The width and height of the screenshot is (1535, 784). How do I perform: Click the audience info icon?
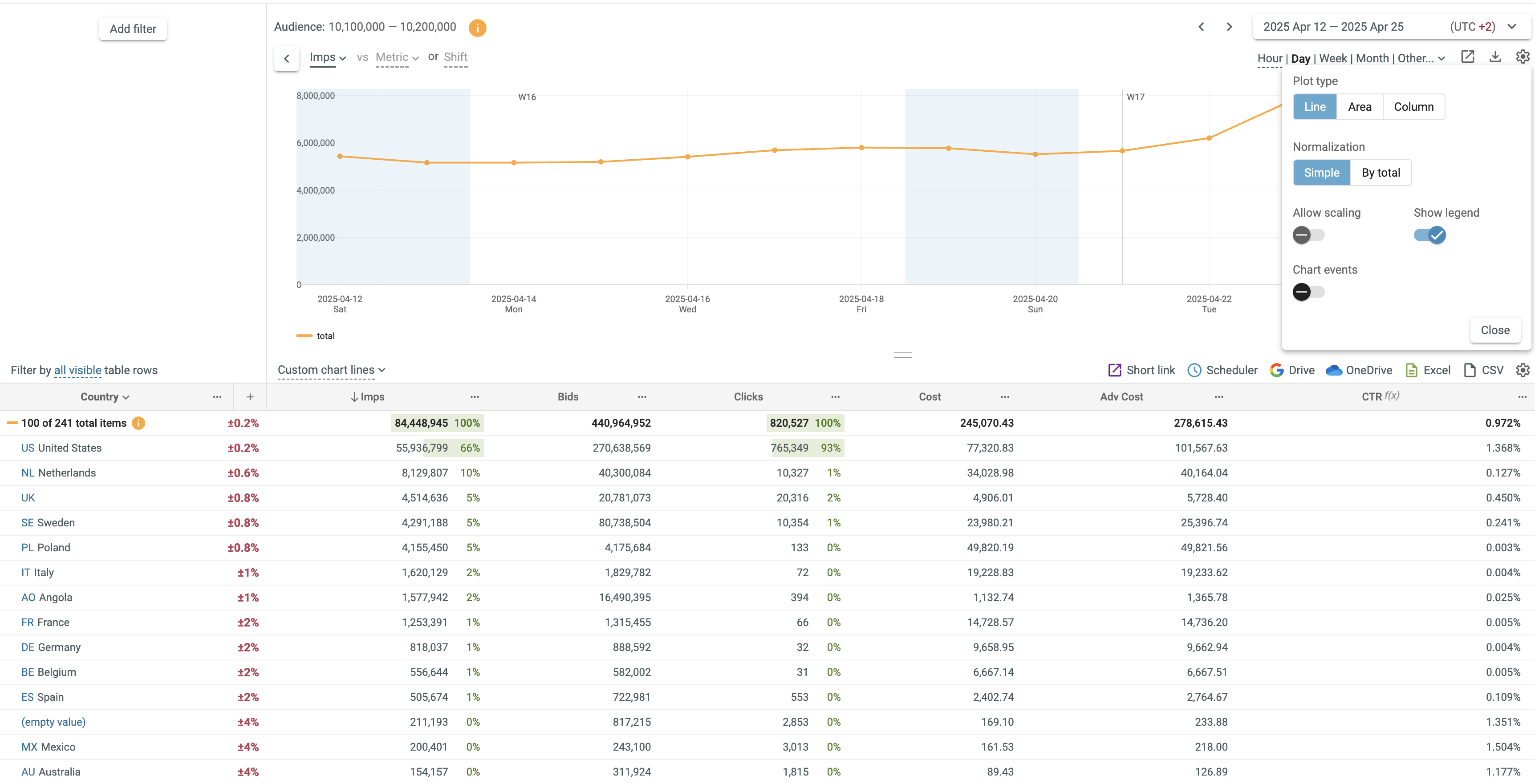pos(477,28)
